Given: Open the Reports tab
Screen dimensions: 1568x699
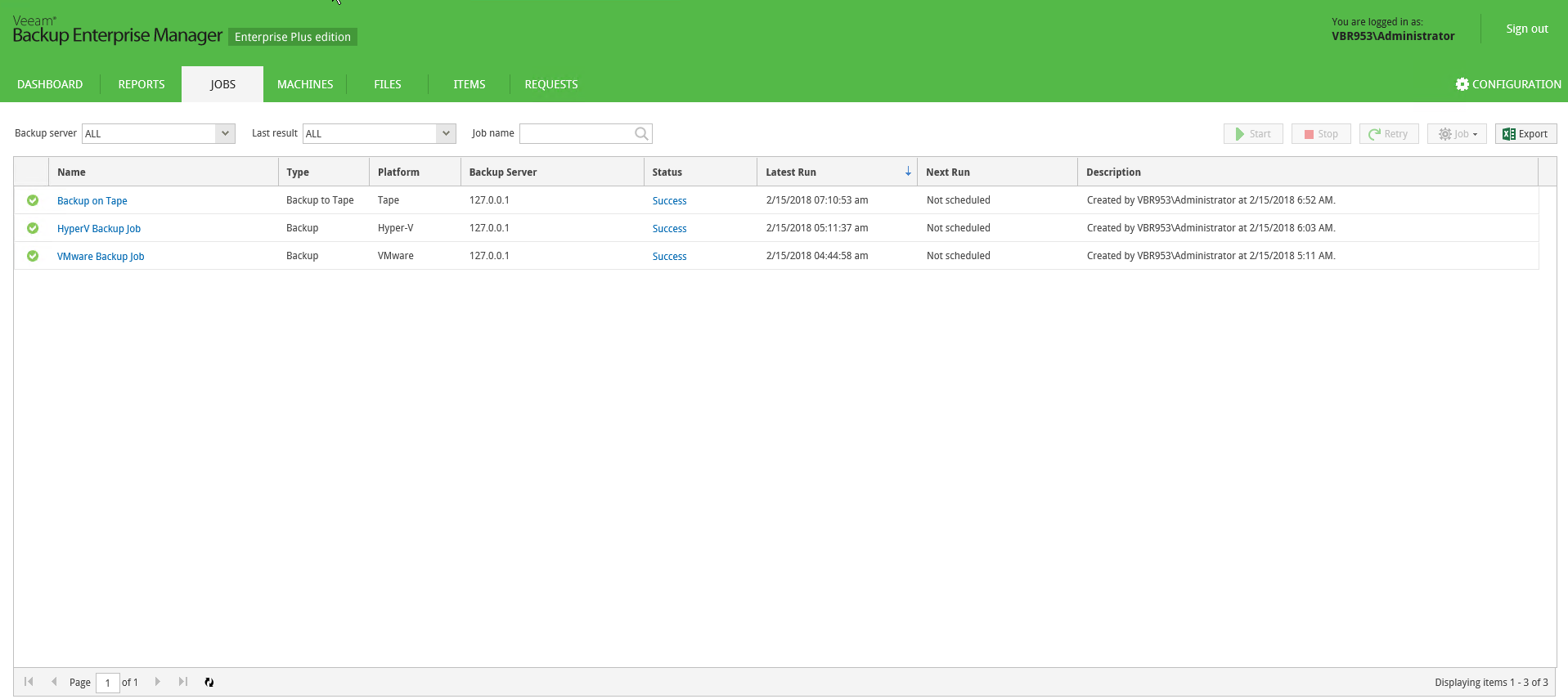Looking at the screenshot, I should 142,84.
